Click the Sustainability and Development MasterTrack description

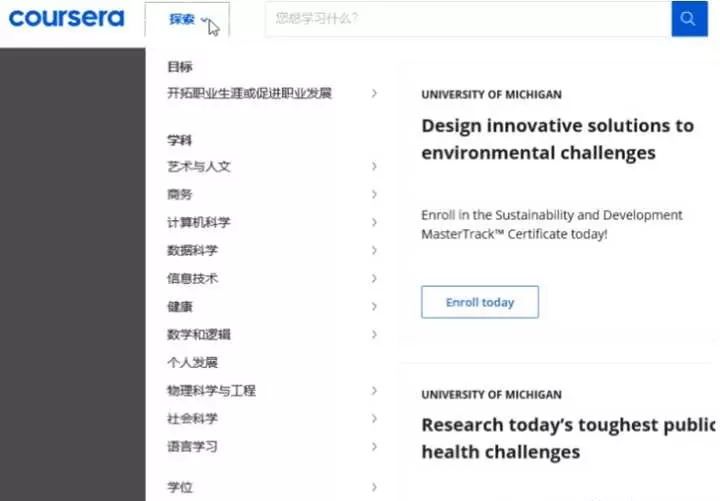click(551, 225)
